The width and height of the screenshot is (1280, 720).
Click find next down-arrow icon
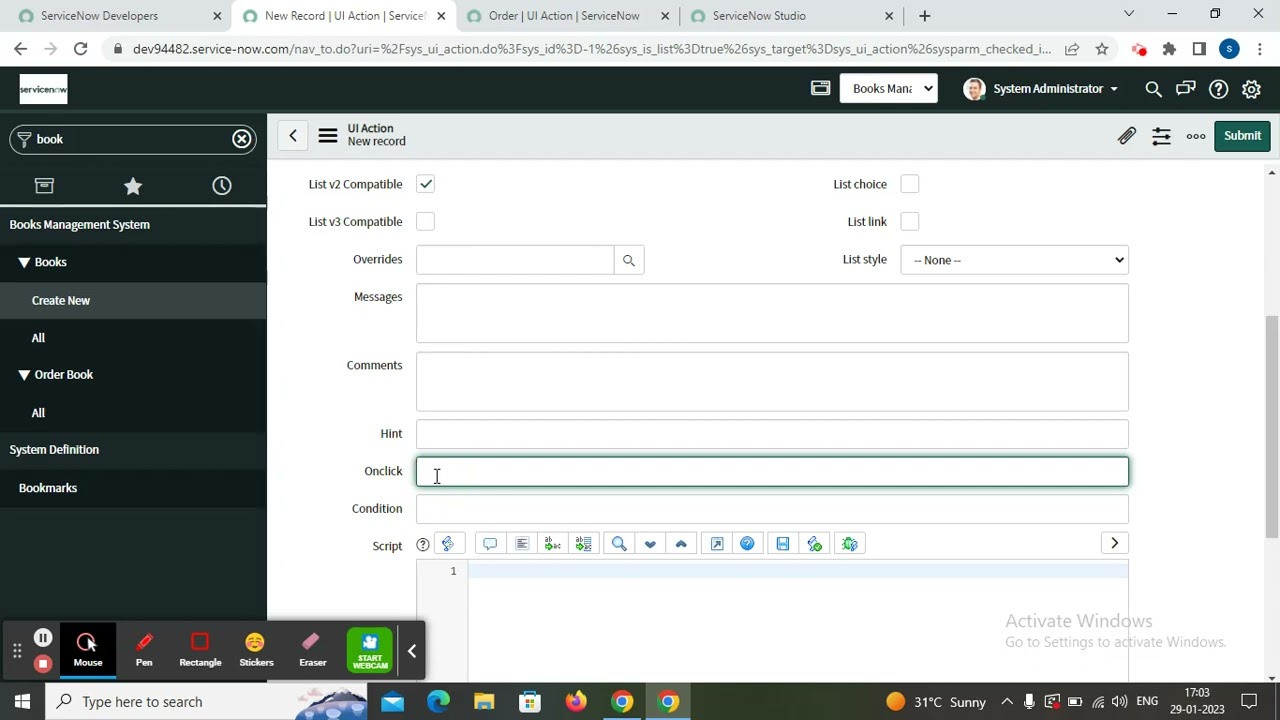click(x=650, y=544)
